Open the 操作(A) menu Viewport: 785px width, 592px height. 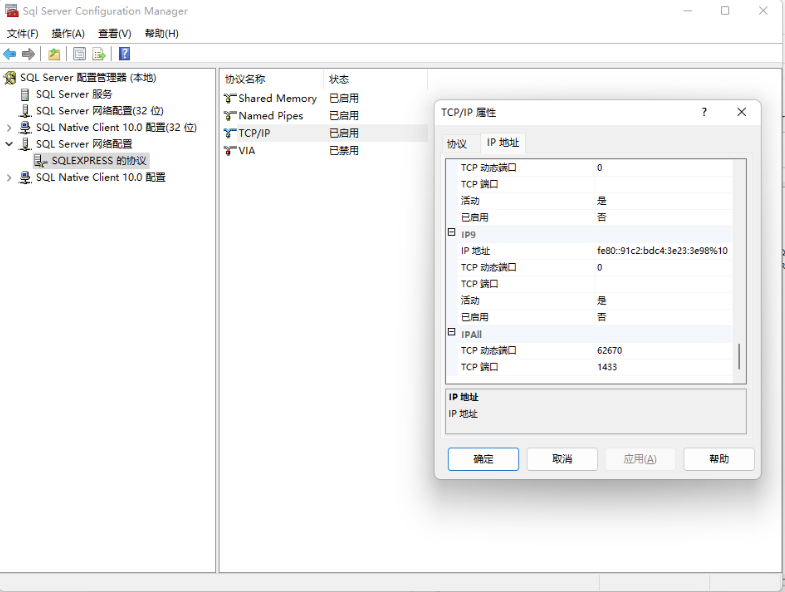point(68,34)
